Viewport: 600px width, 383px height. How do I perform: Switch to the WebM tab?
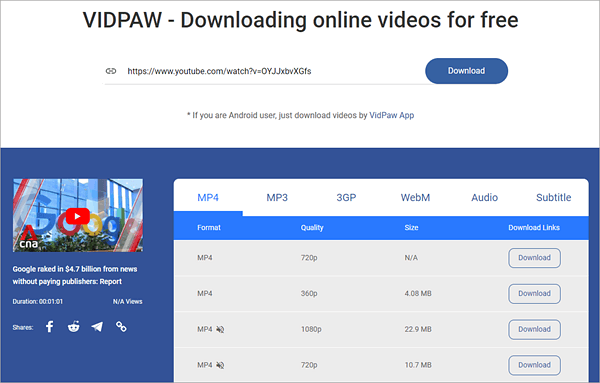(x=415, y=197)
